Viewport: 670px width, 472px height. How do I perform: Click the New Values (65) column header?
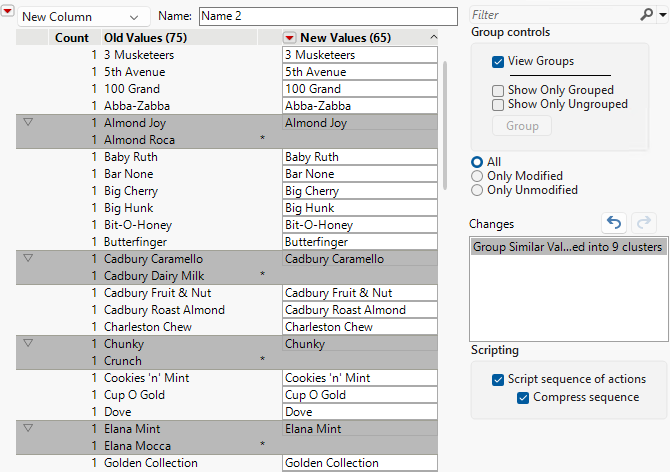(345, 38)
